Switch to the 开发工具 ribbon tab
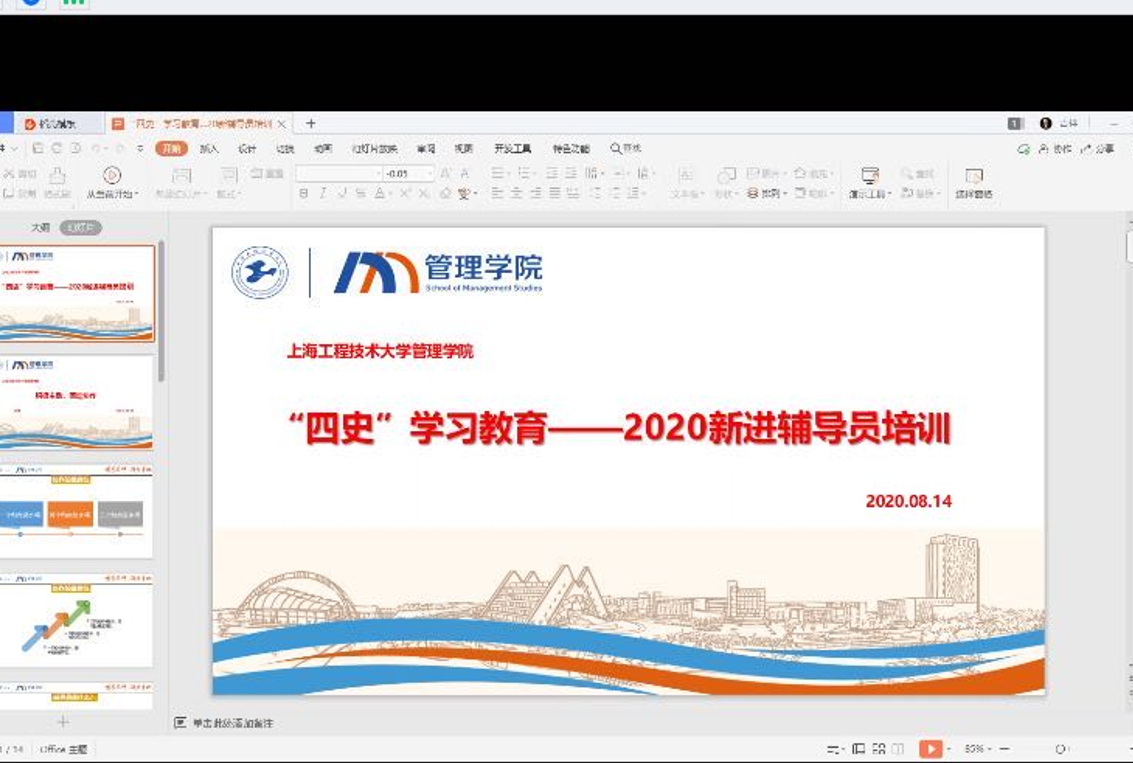 [512, 149]
